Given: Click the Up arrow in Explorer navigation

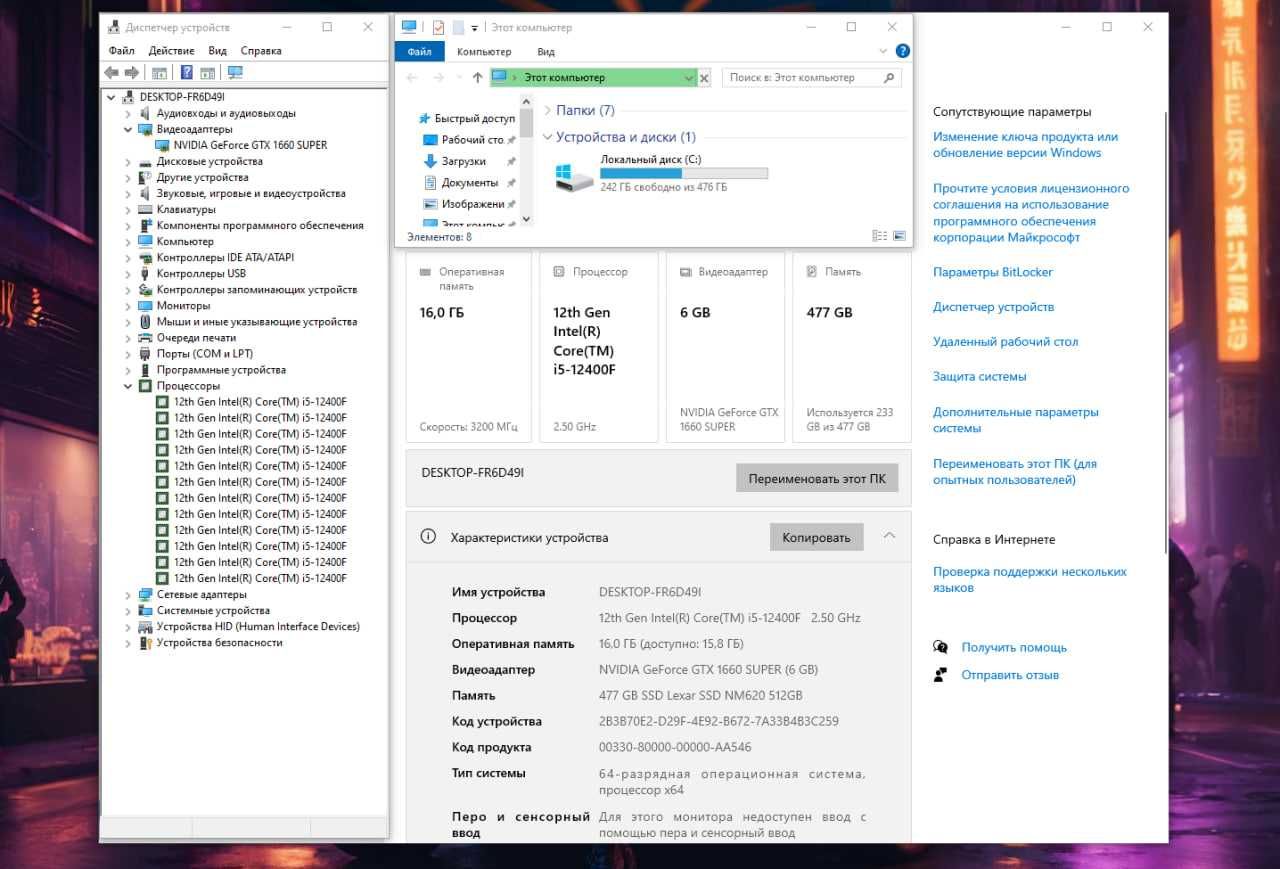Looking at the screenshot, I should coord(477,77).
